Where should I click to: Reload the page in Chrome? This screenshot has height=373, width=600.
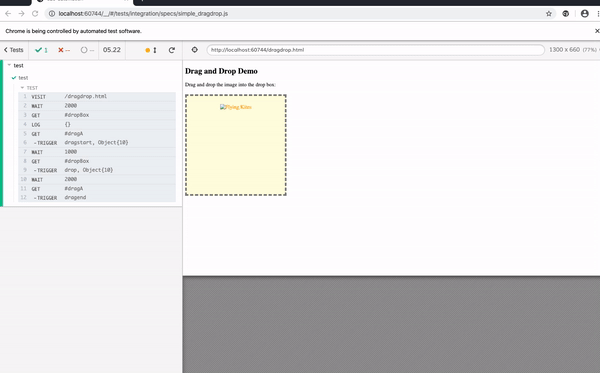[35, 14]
